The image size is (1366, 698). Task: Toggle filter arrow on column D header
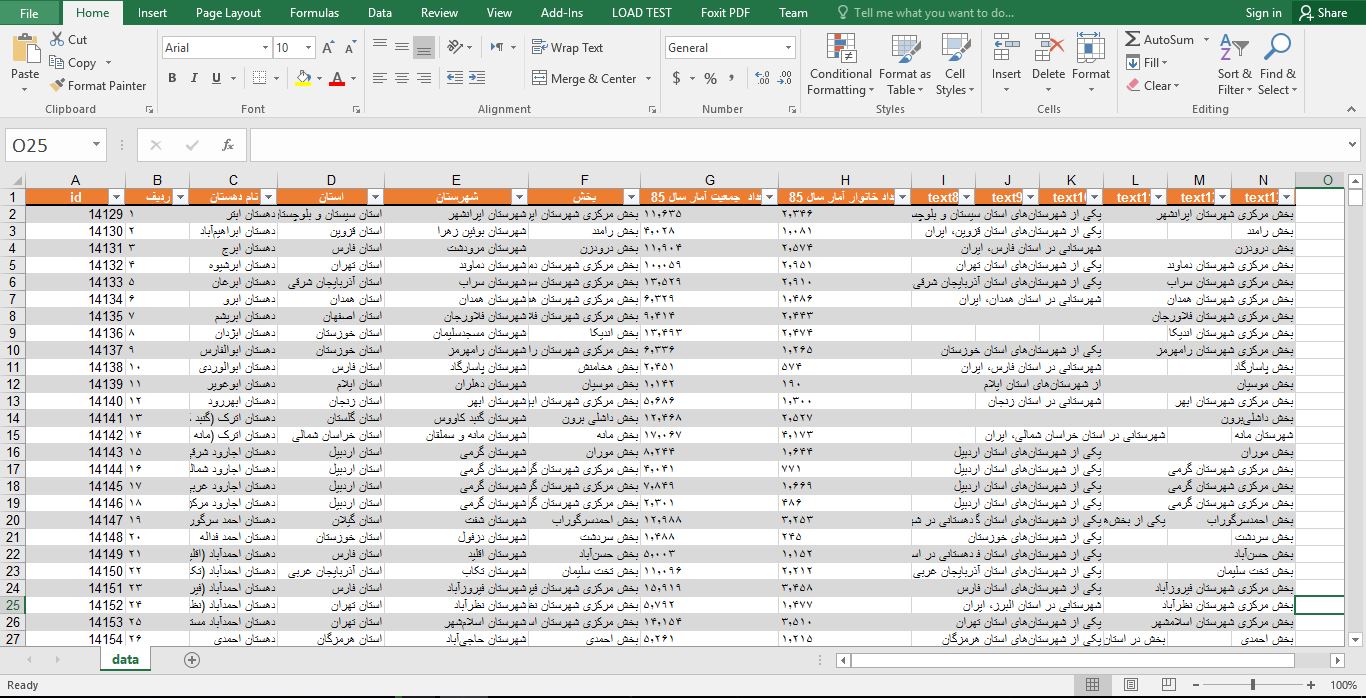tap(375, 197)
